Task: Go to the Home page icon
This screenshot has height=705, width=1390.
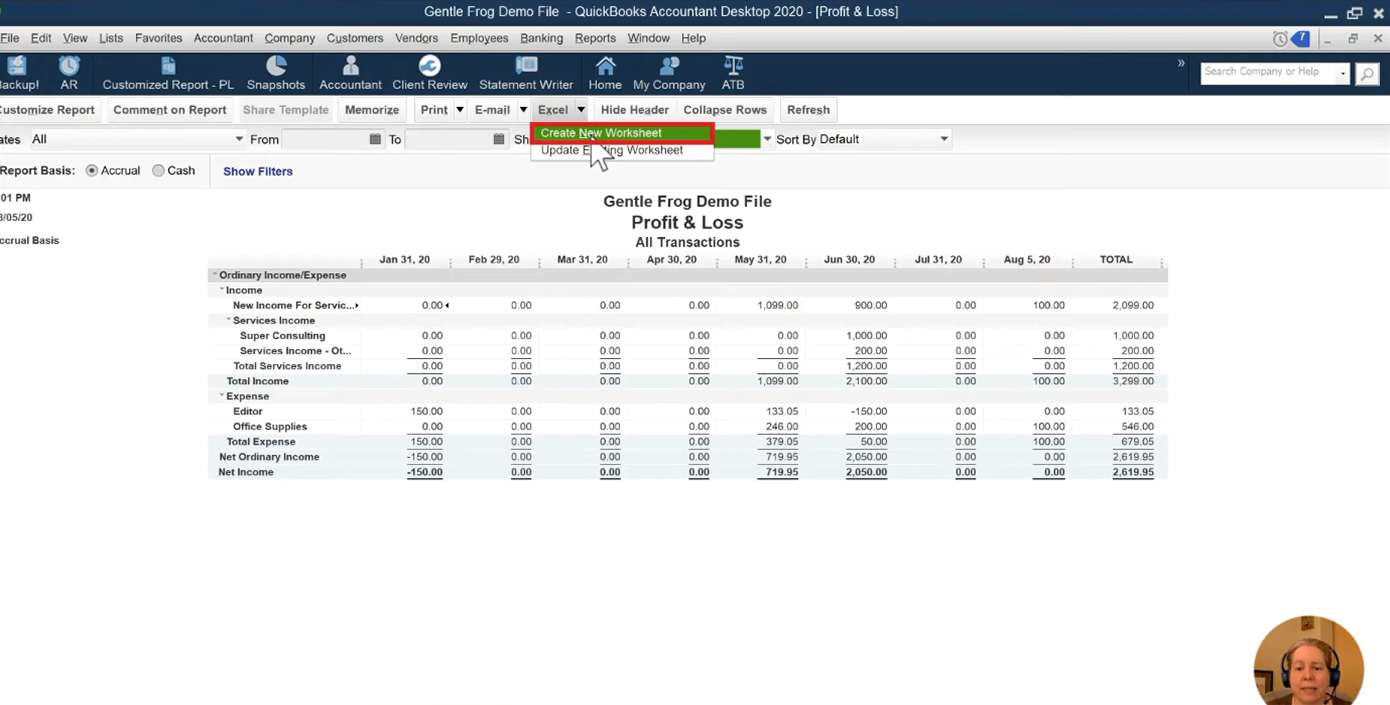Action: (x=605, y=73)
